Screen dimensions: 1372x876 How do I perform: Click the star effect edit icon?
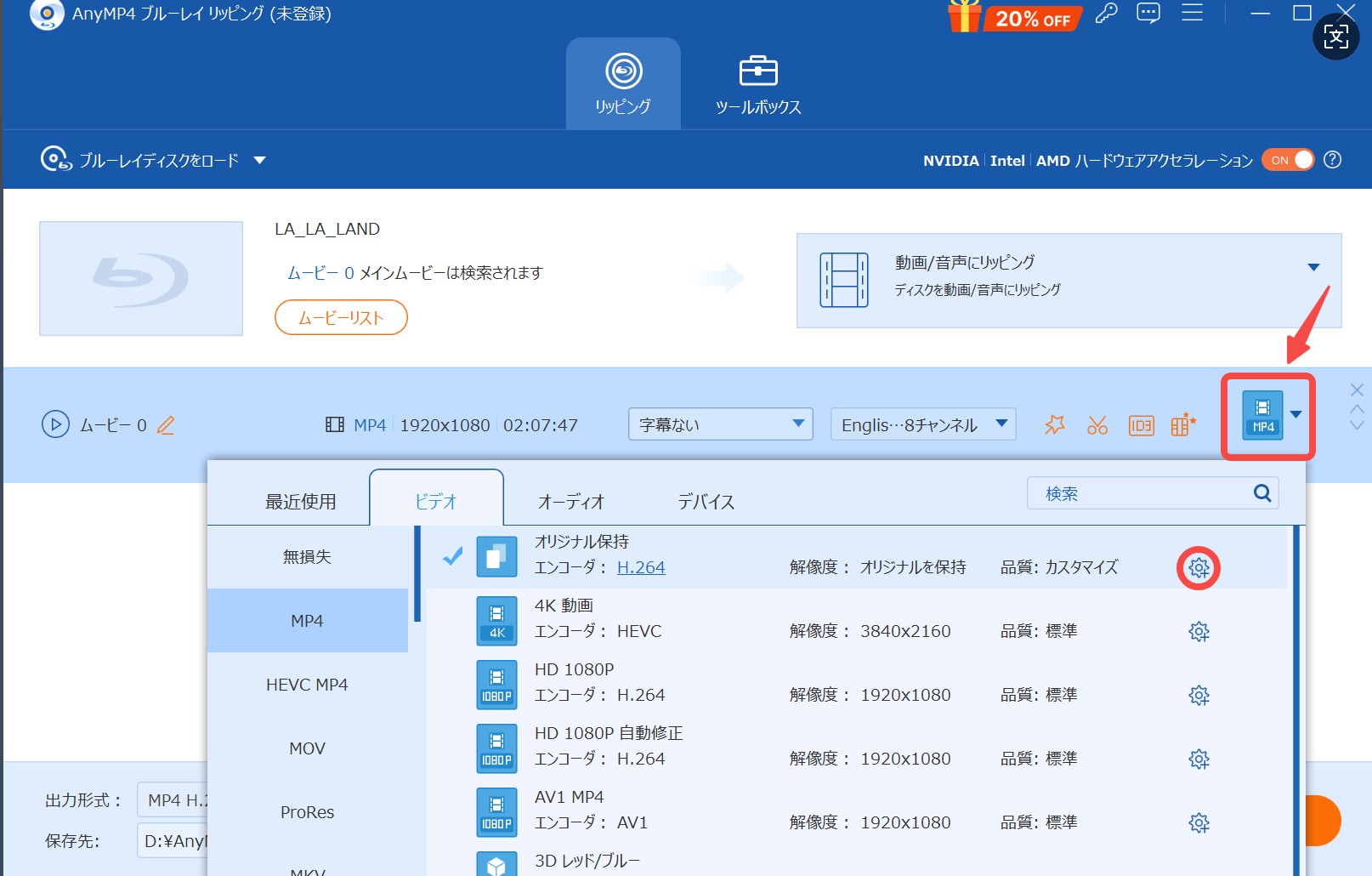point(1054,424)
